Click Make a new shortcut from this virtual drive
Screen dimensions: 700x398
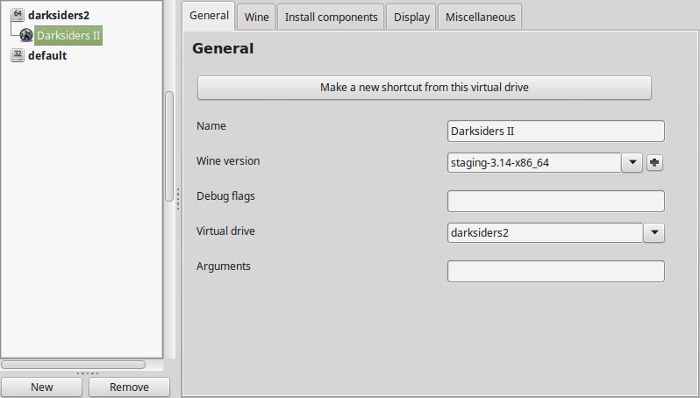pos(425,87)
